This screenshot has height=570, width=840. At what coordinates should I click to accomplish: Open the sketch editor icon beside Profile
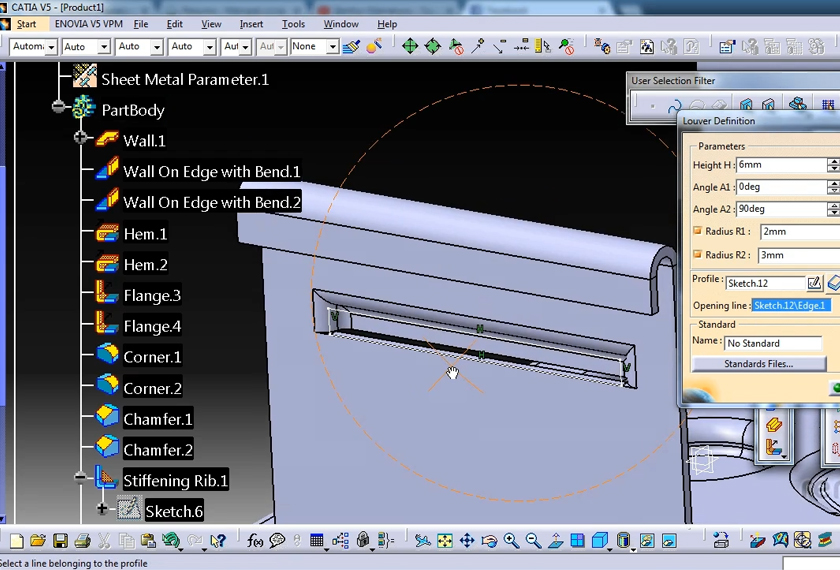coord(814,283)
